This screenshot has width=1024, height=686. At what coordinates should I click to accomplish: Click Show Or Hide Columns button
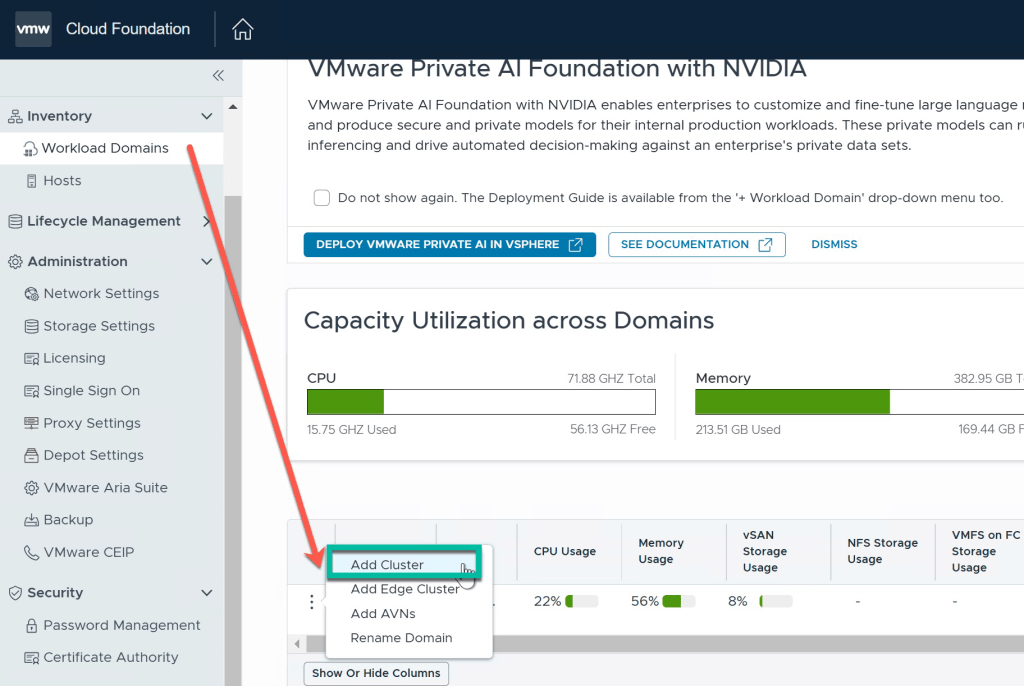click(x=376, y=673)
